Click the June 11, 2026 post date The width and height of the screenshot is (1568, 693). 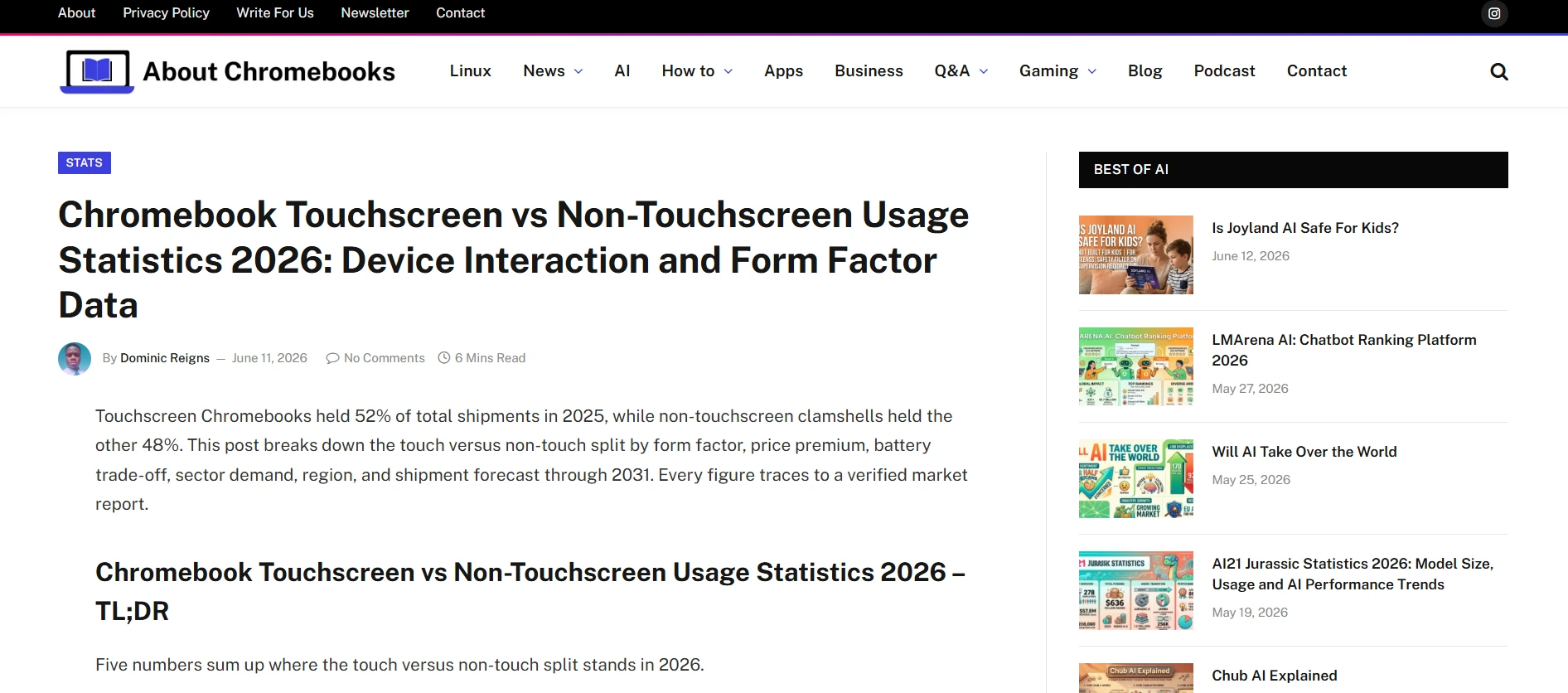click(x=269, y=358)
